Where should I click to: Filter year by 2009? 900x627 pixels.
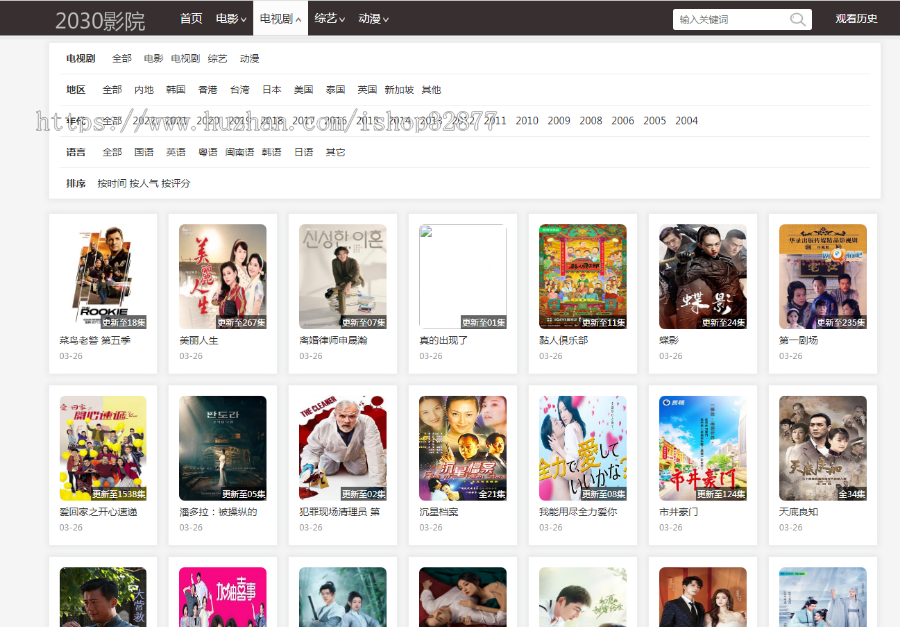tap(558, 121)
